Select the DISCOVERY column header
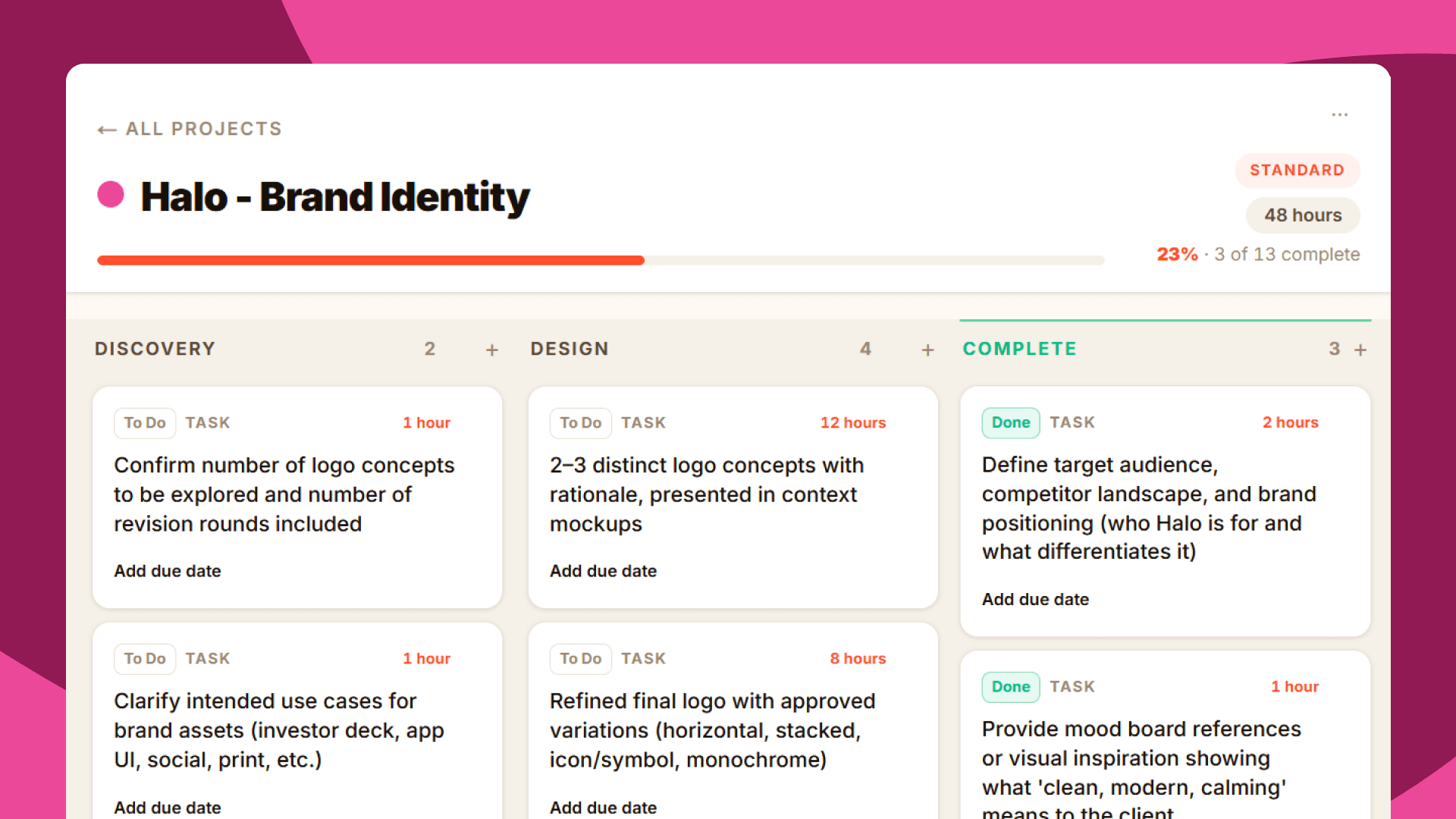This screenshot has height=819, width=1456. [155, 349]
